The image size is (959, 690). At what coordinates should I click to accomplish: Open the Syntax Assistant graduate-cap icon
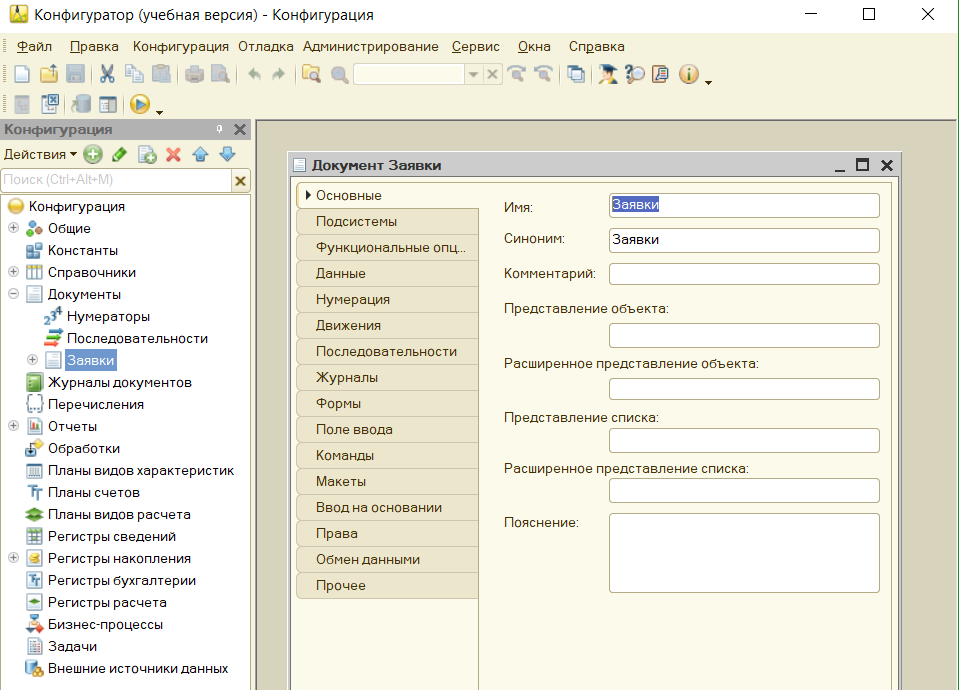click(607, 74)
